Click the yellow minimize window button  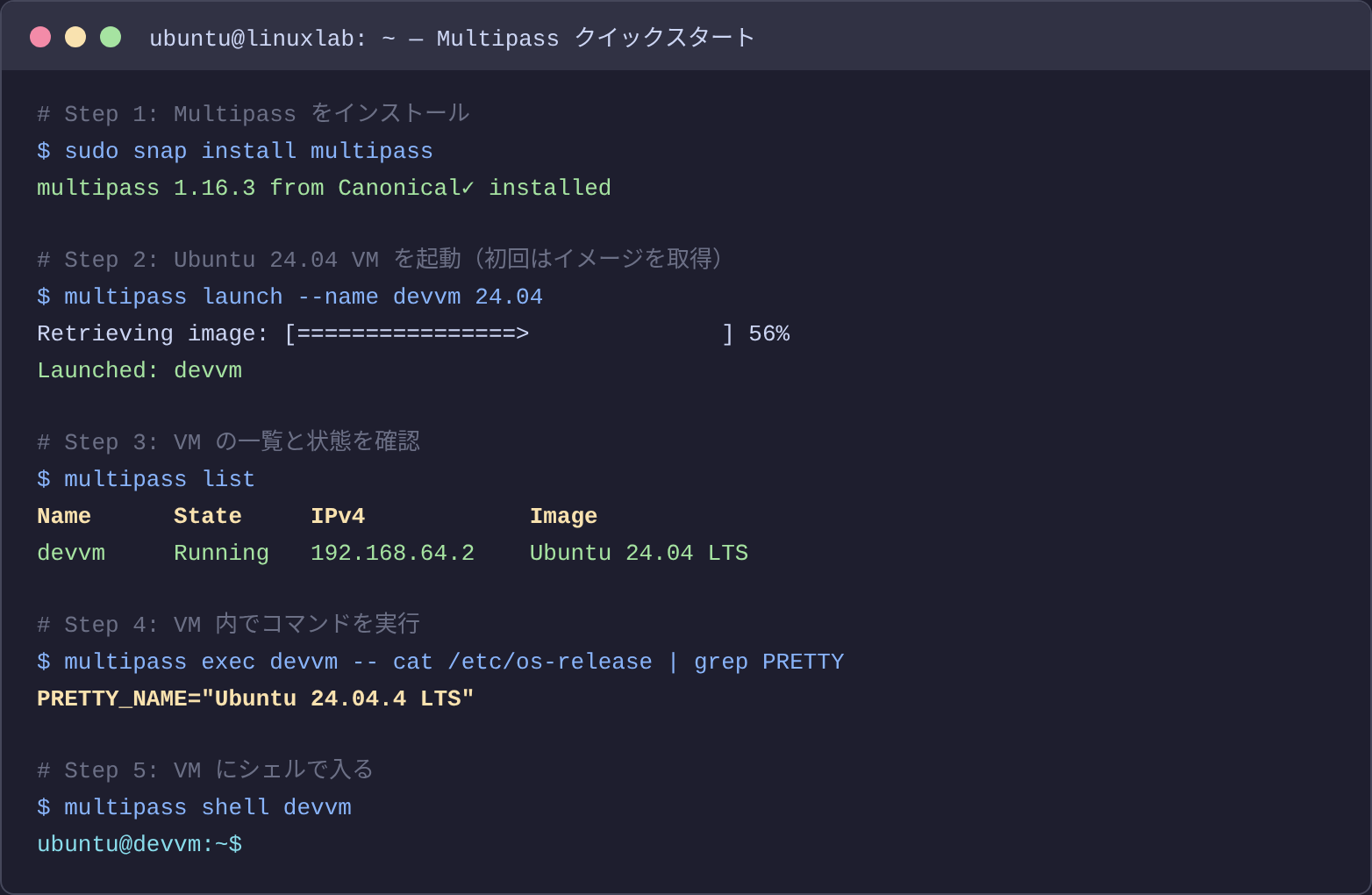(x=75, y=37)
